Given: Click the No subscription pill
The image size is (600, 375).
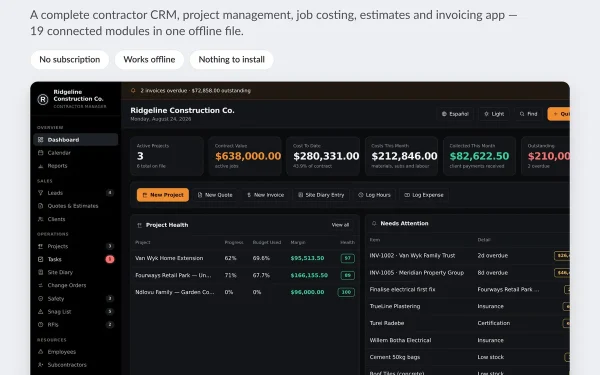Looking at the screenshot, I should coord(70,60).
